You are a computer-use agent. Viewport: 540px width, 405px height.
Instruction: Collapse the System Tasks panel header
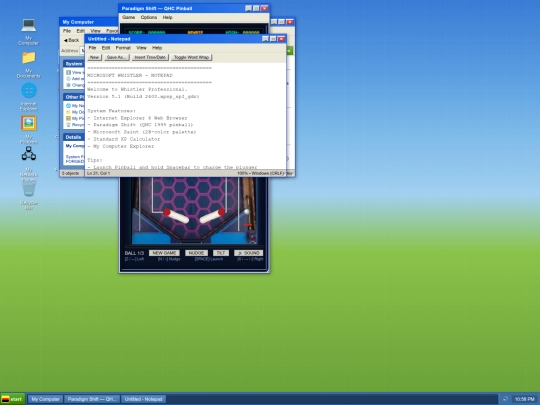tap(74, 64)
